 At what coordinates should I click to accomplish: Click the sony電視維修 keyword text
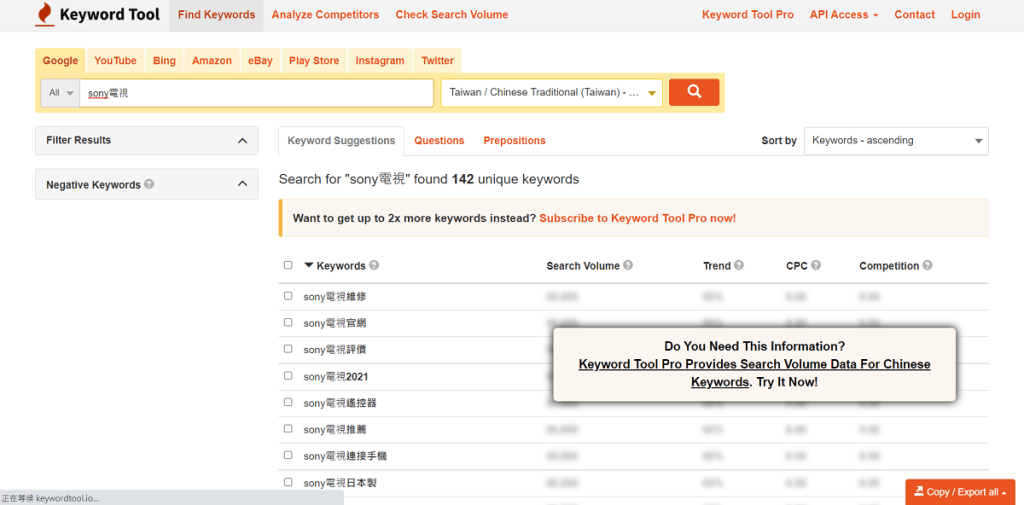coord(335,296)
